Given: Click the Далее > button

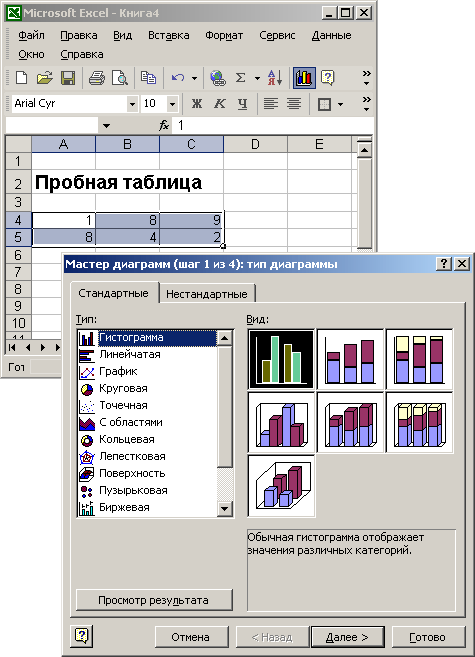Looking at the screenshot, I should [347, 637].
